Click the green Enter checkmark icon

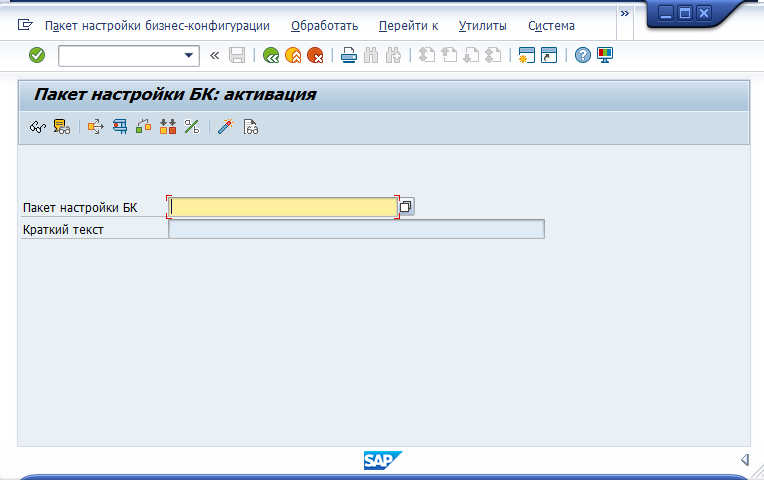(37, 55)
